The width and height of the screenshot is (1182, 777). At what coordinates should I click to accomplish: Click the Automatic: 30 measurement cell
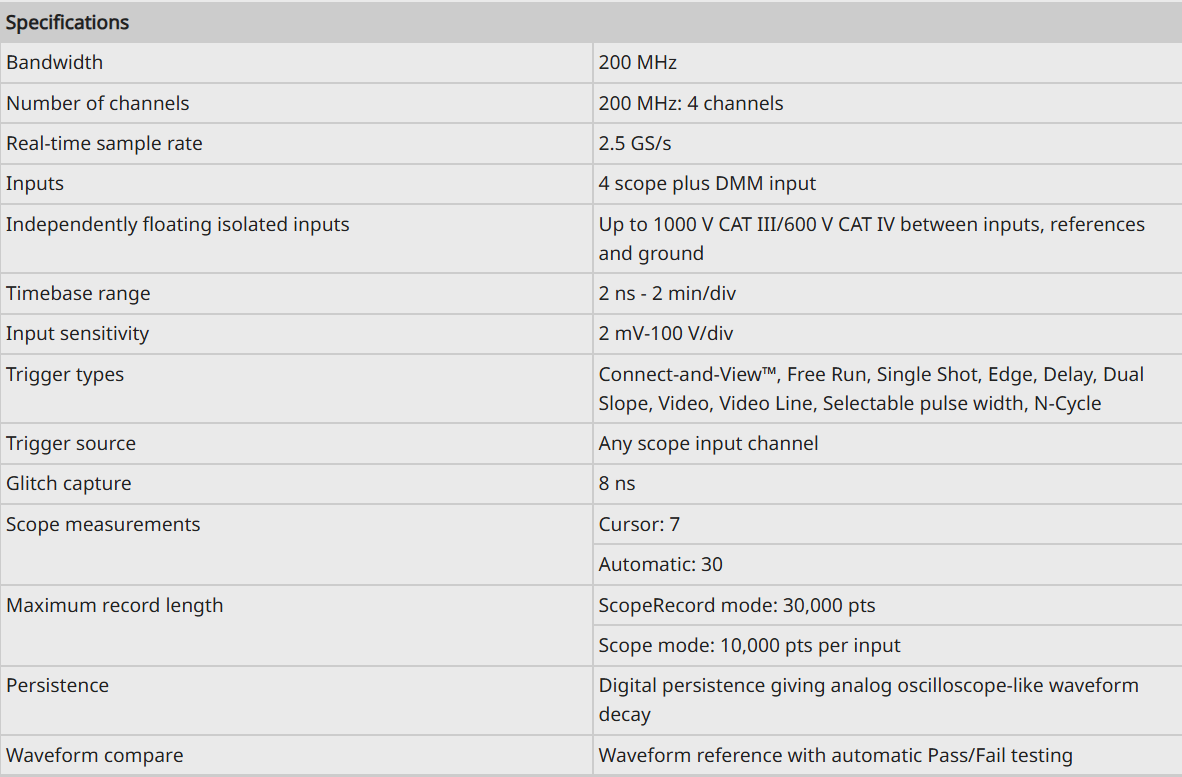pyautogui.click(x=887, y=564)
